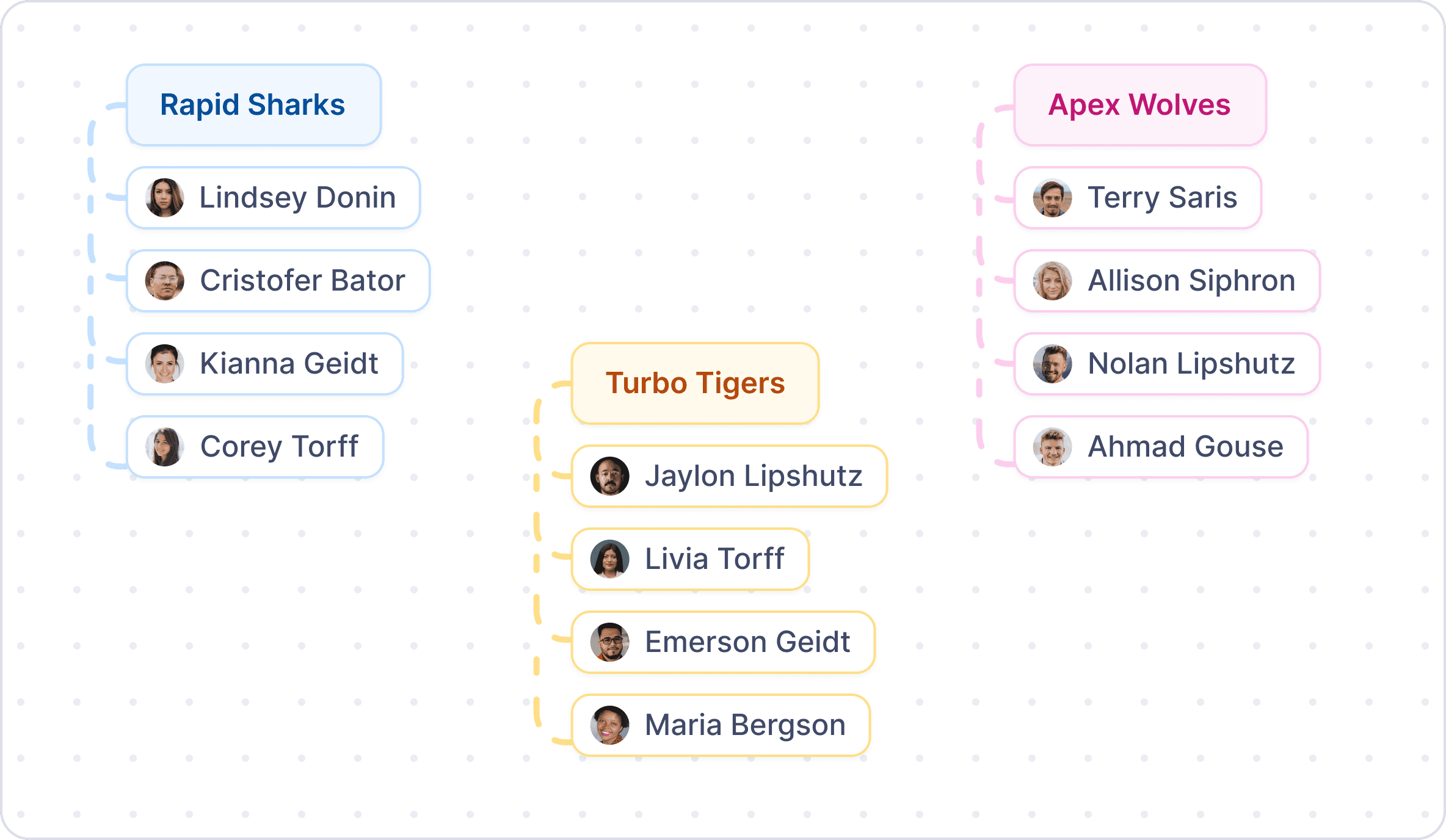Click Ahmad Gouse's avatar photo
This screenshot has width=1446, height=840.
[x=1052, y=447]
